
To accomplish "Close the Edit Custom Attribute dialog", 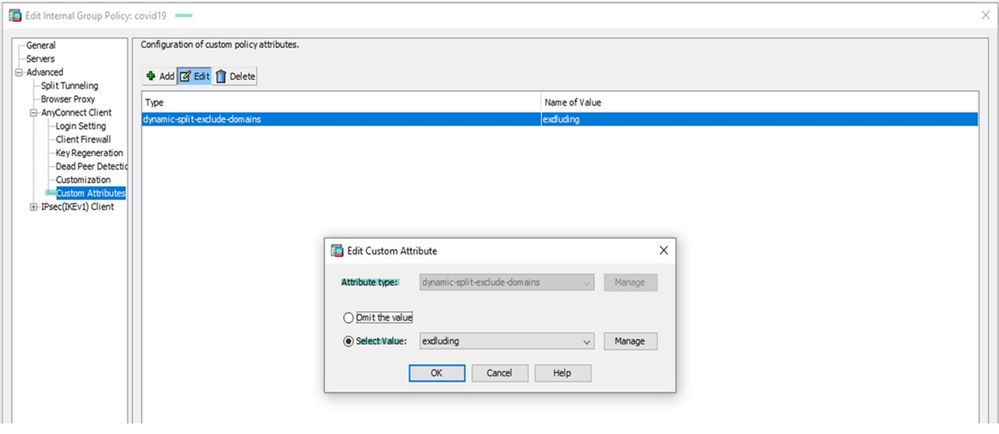I will click(x=663, y=250).
